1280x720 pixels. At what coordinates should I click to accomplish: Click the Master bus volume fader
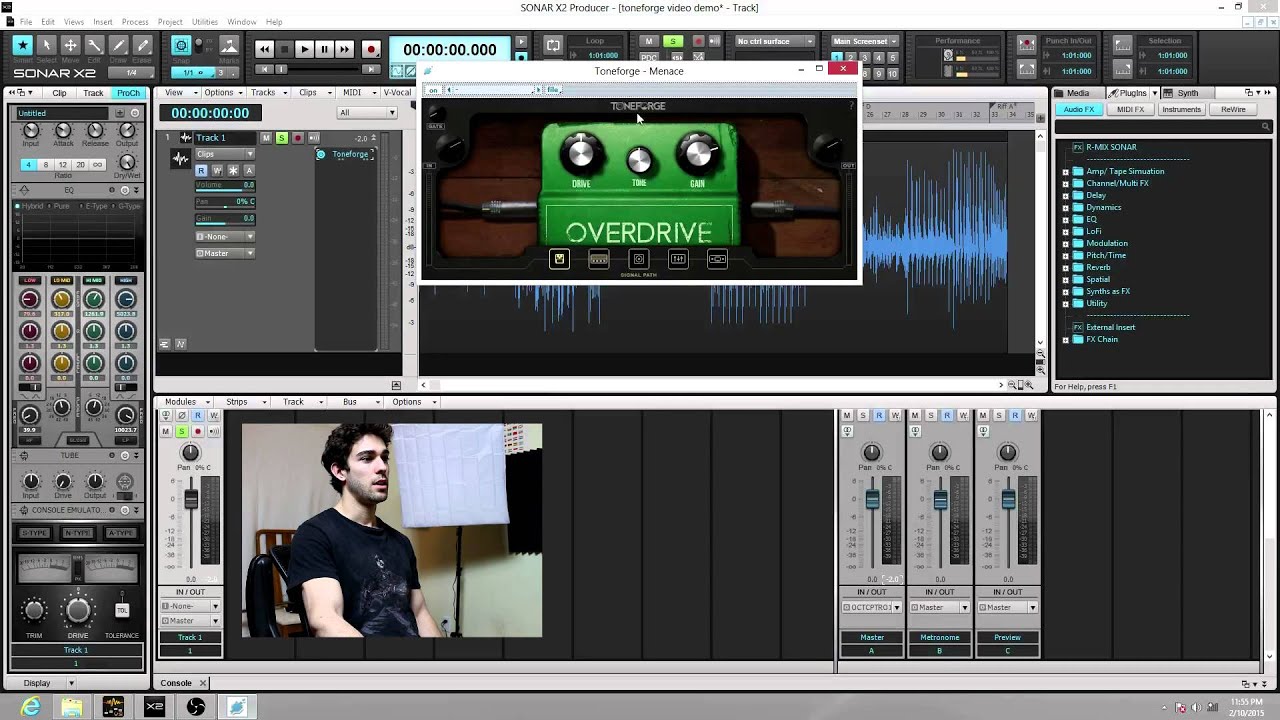[872, 499]
